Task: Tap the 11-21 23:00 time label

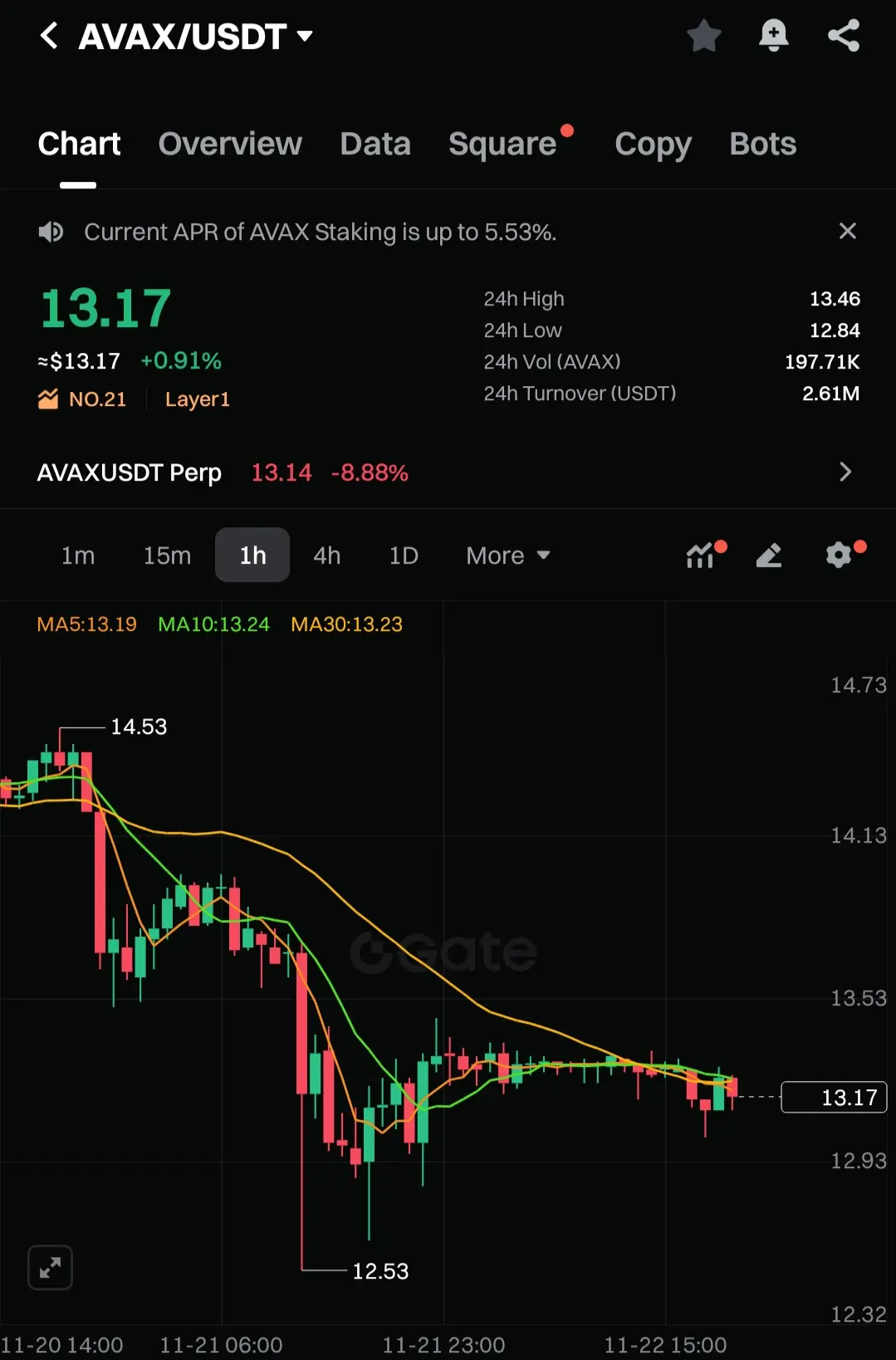Action: tap(443, 1345)
